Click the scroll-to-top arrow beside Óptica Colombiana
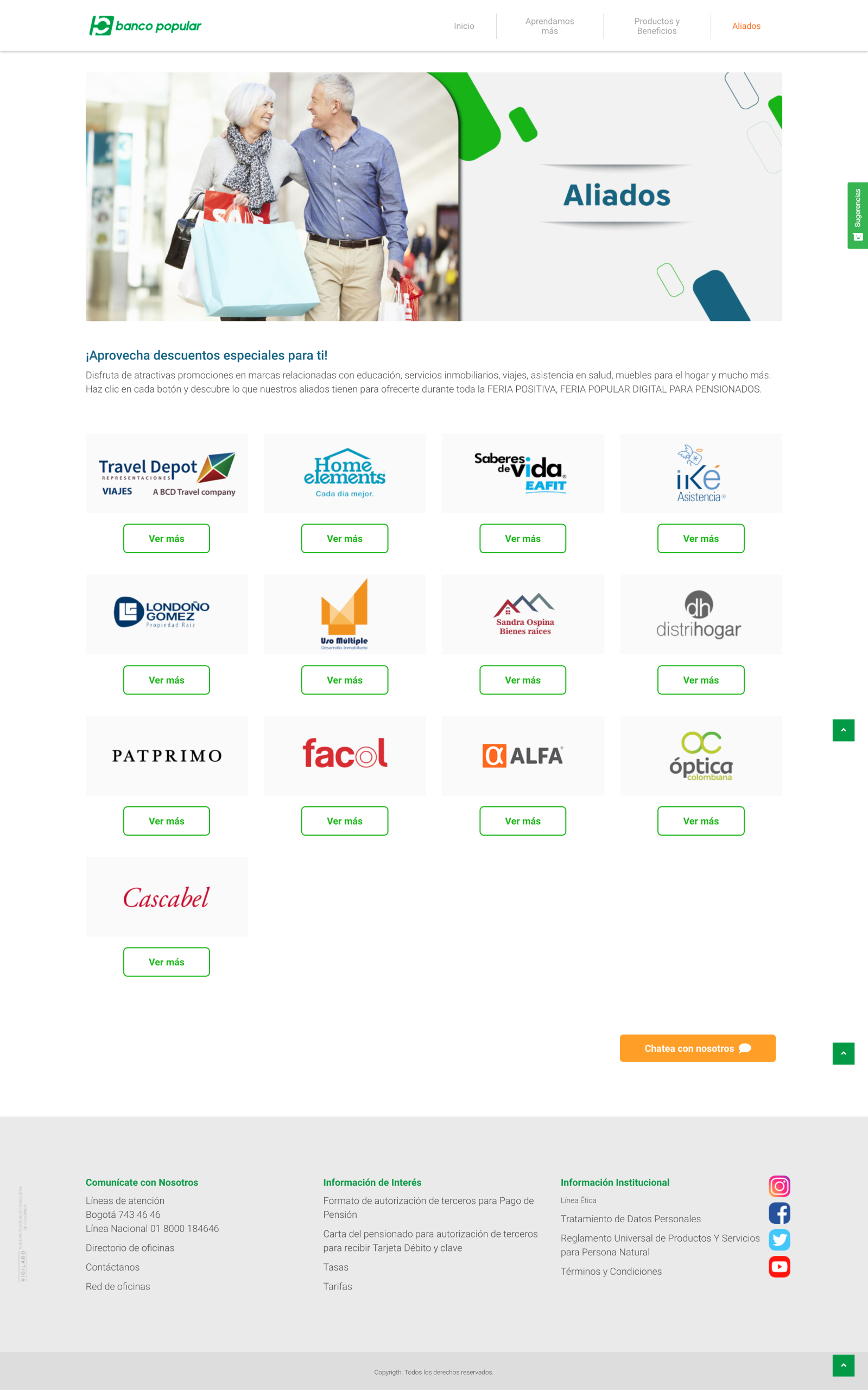Screen dimensions: 868x1390 (x=844, y=730)
